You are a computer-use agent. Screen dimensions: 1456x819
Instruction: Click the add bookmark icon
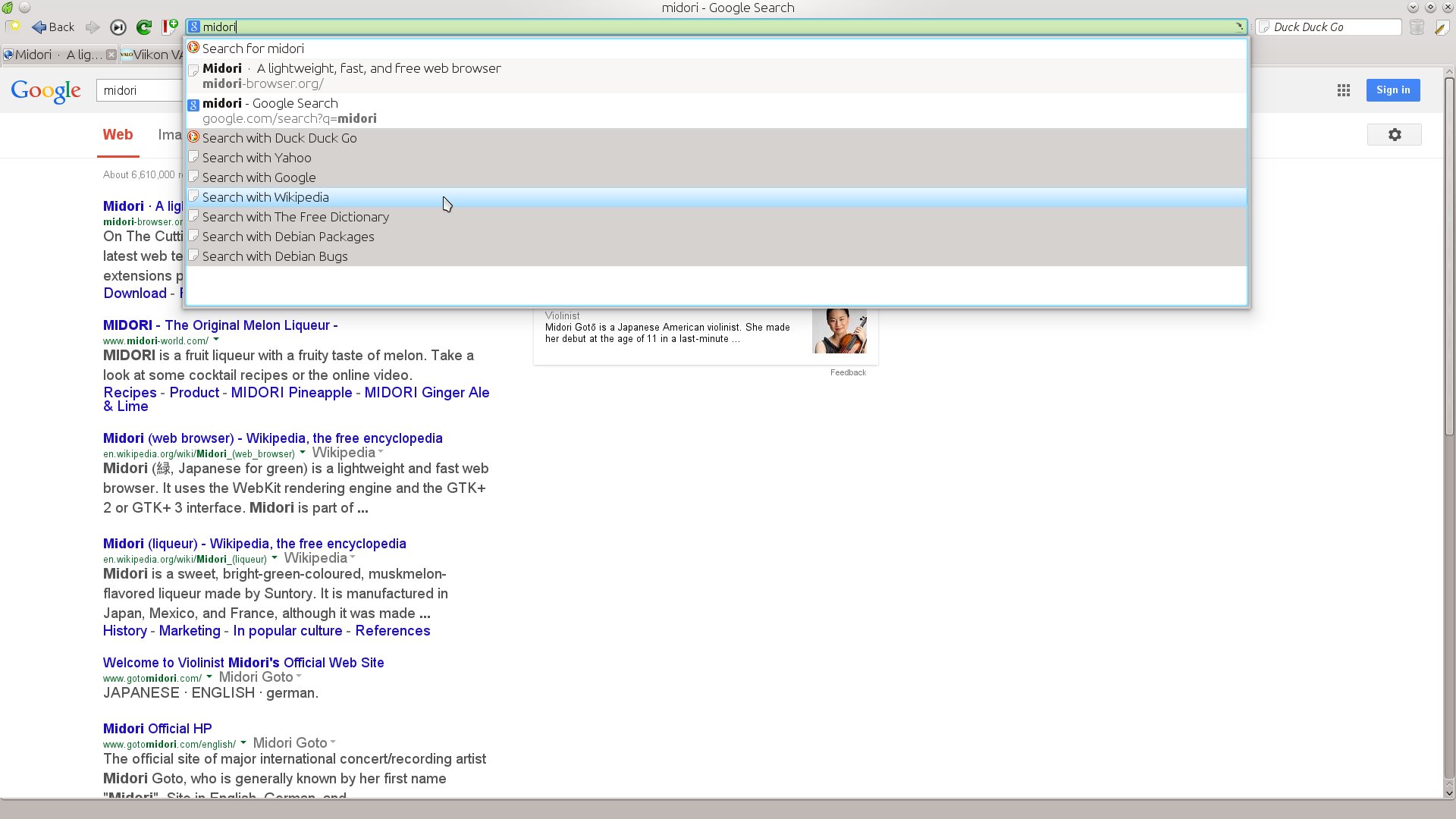[x=170, y=27]
